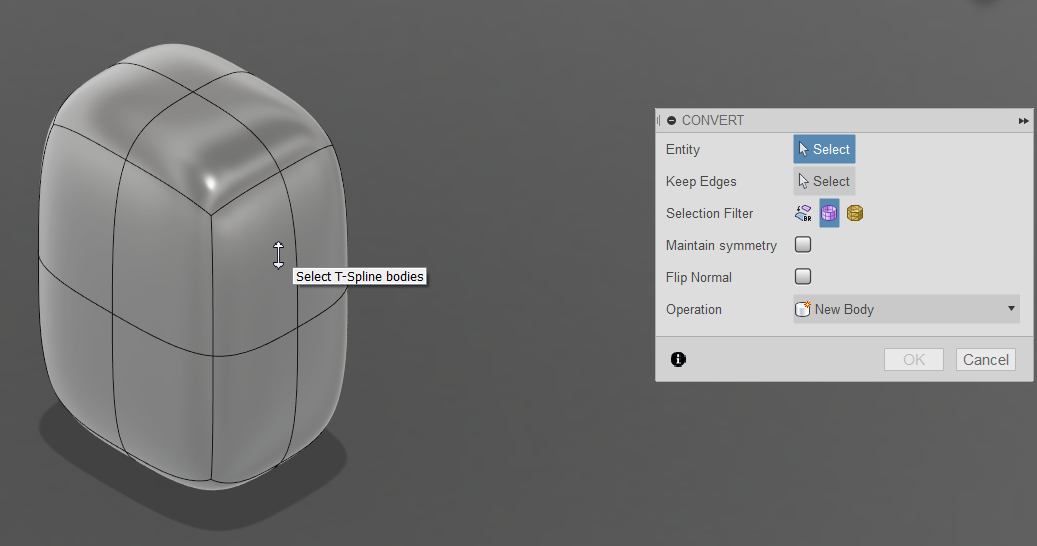1037x546 pixels.
Task: Pick the gold mesh body filter icon
Action: click(854, 213)
